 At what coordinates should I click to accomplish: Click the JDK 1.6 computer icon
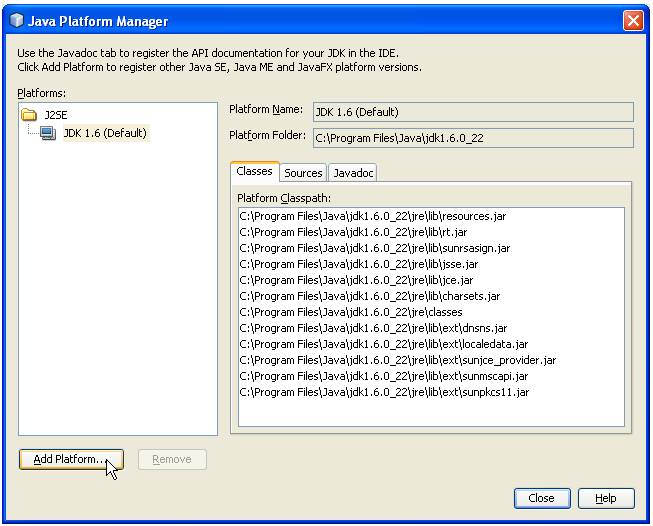click(48, 134)
